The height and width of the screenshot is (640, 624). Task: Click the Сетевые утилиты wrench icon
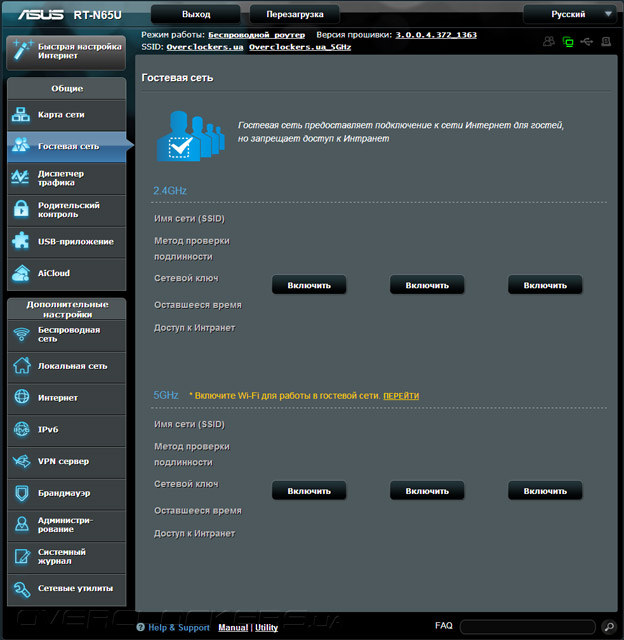[22, 589]
